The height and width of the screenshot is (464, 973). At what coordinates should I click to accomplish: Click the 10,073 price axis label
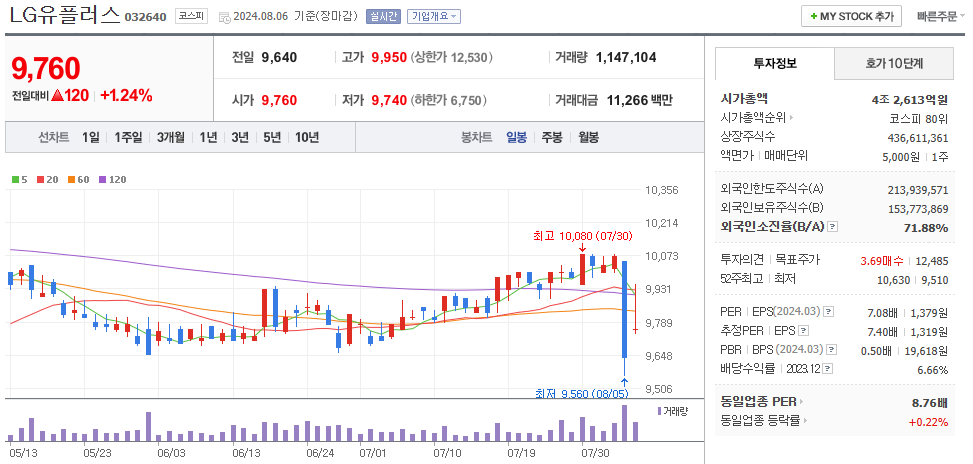pyautogui.click(x=661, y=256)
